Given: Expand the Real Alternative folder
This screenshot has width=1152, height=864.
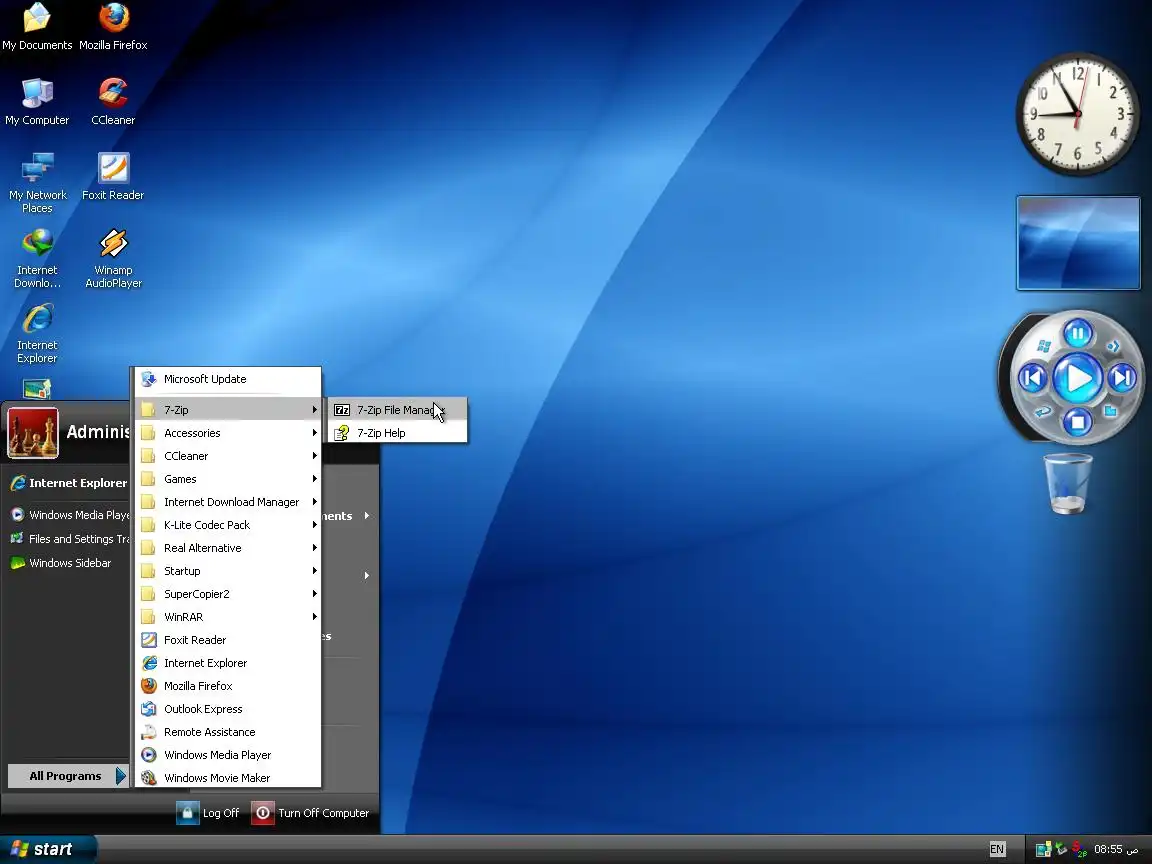Looking at the screenshot, I should coord(228,548).
